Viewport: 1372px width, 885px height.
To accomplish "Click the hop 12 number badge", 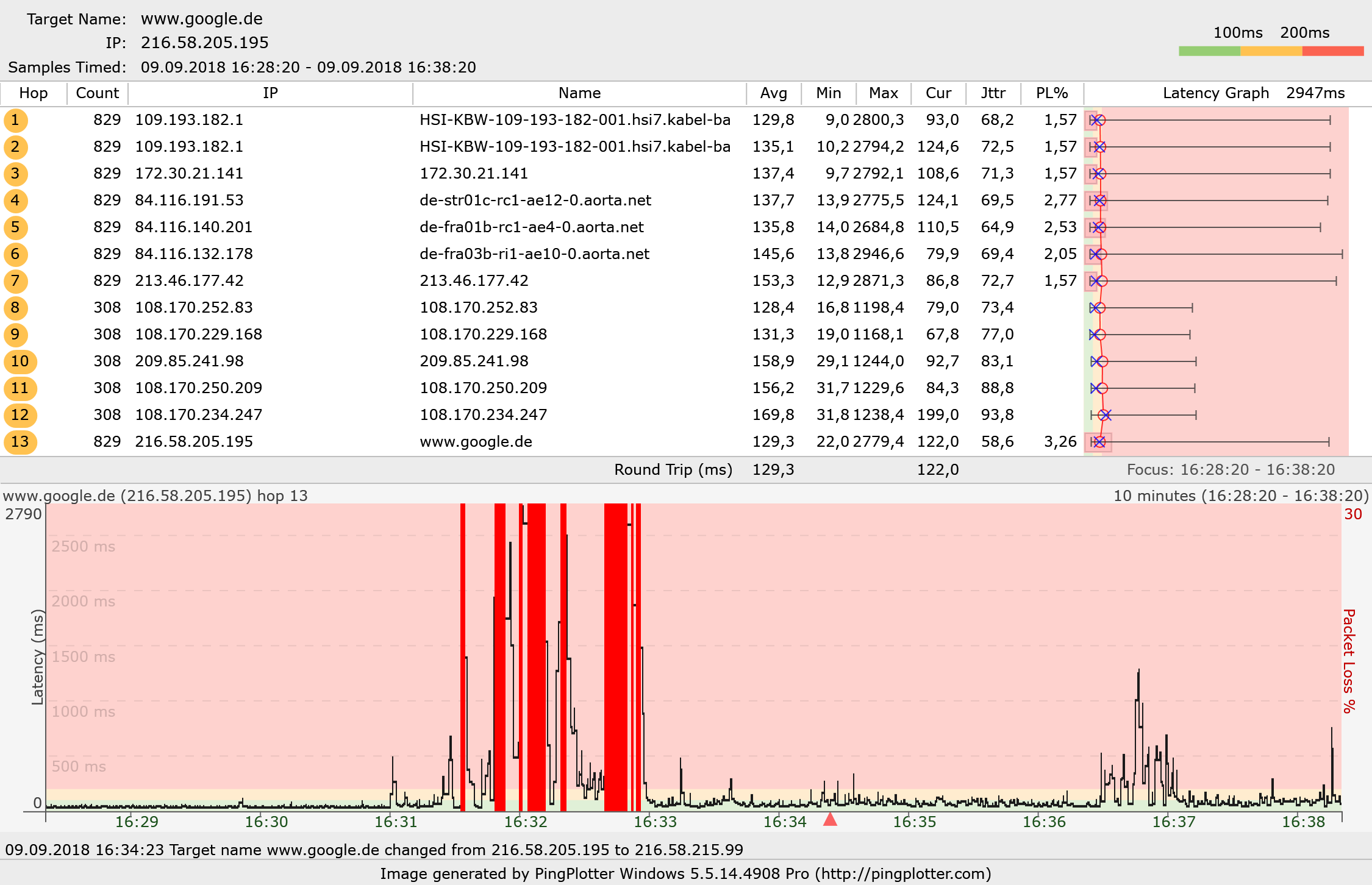I will point(20,415).
